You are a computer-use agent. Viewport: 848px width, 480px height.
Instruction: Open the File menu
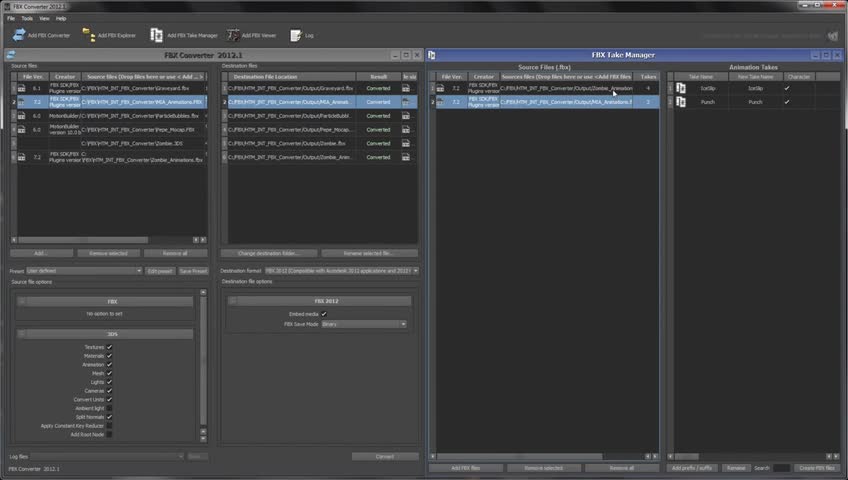click(11, 18)
